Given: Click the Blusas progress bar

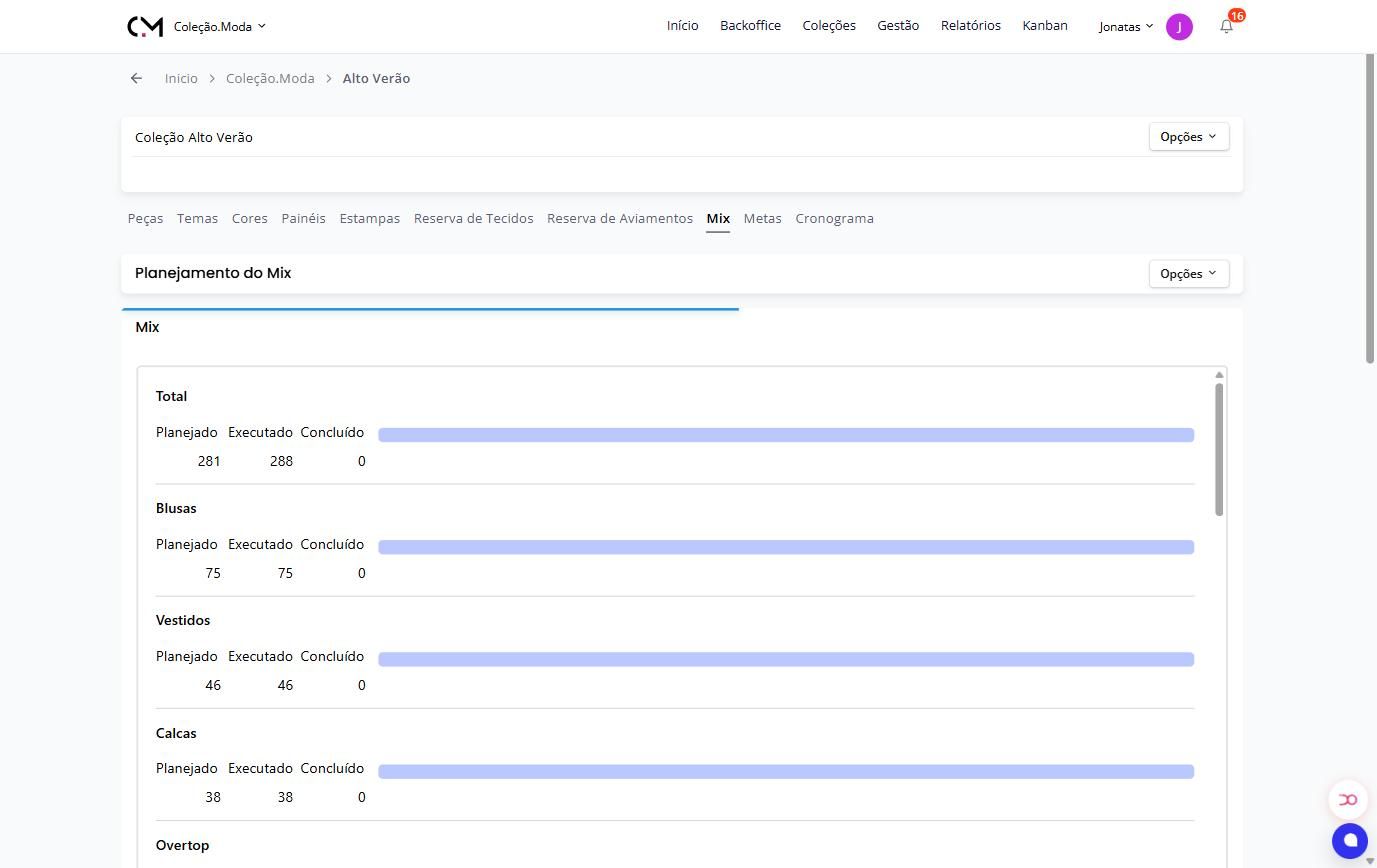Looking at the screenshot, I should pos(786,547).
